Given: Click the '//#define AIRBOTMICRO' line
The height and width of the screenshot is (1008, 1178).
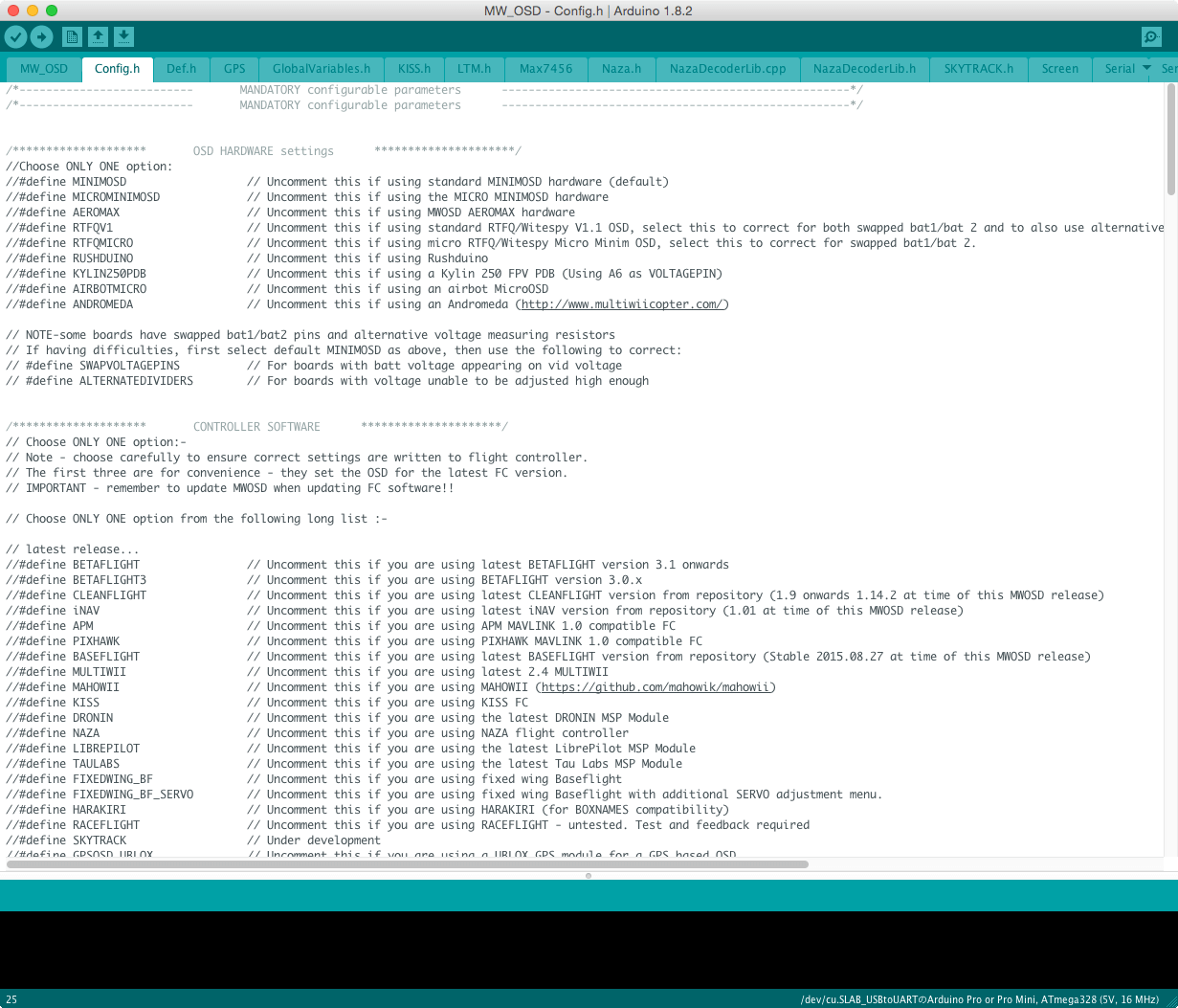Looking at the screenshot, I should [x=278, y=289].
